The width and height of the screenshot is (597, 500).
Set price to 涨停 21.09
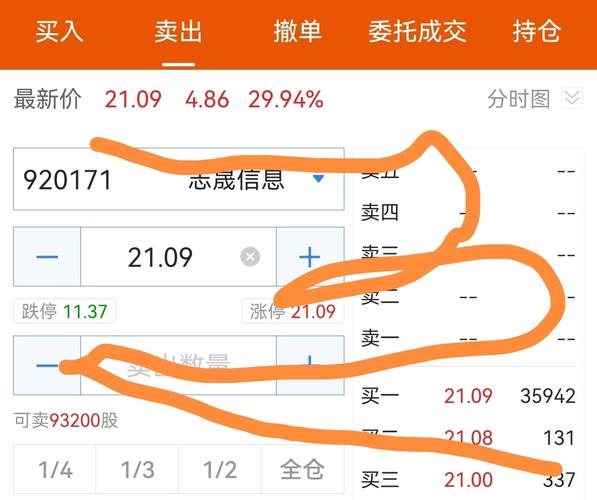point(293,311)
